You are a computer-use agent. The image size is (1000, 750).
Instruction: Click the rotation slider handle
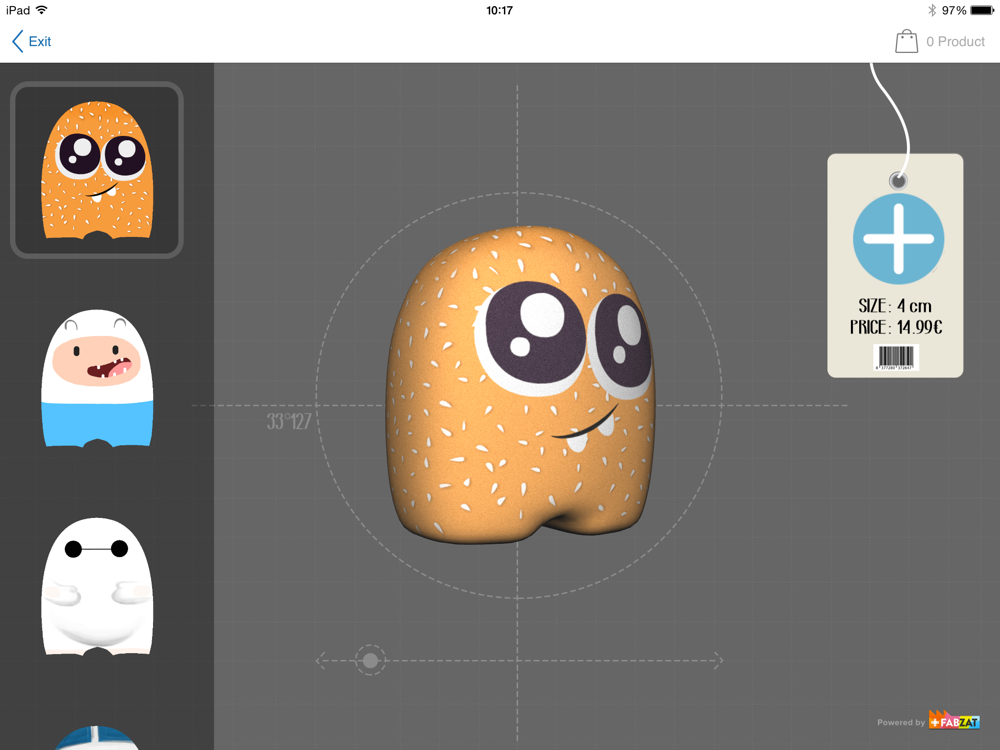pyautogui.click(x=370, y=660)
